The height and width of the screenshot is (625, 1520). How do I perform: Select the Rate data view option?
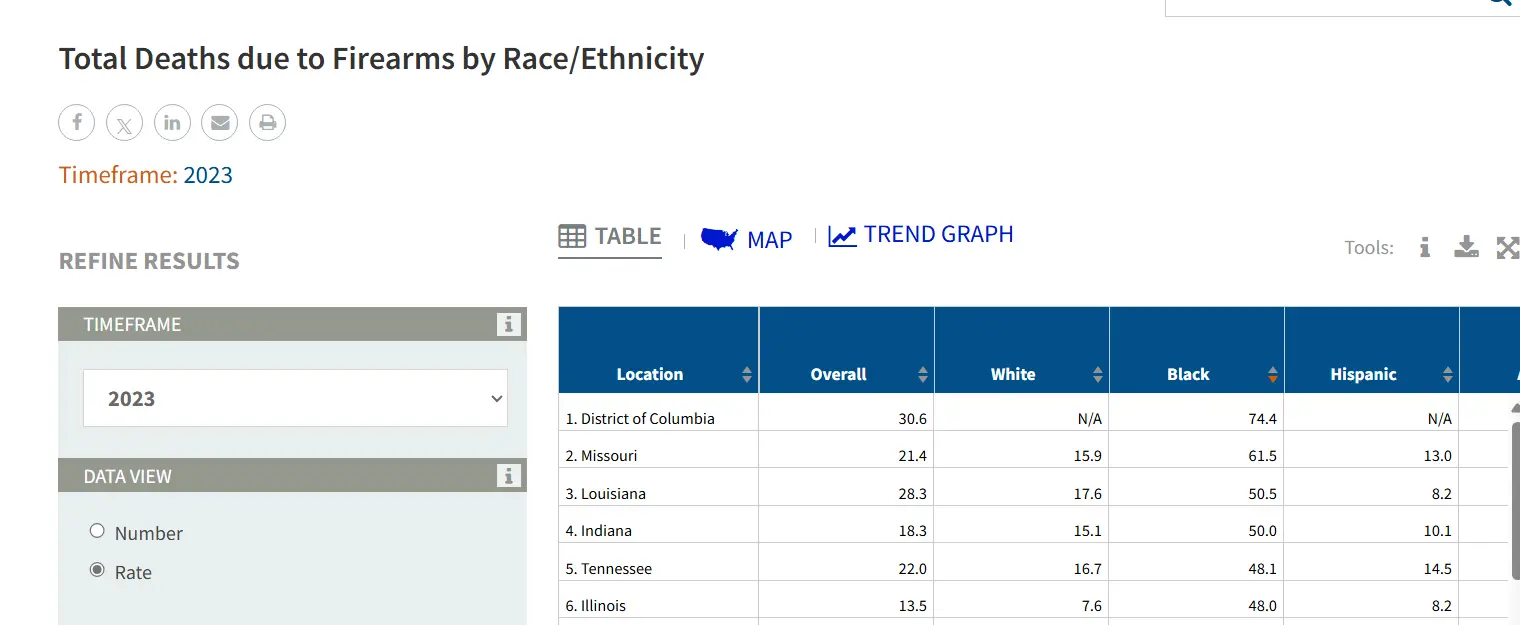click(97, 570)
